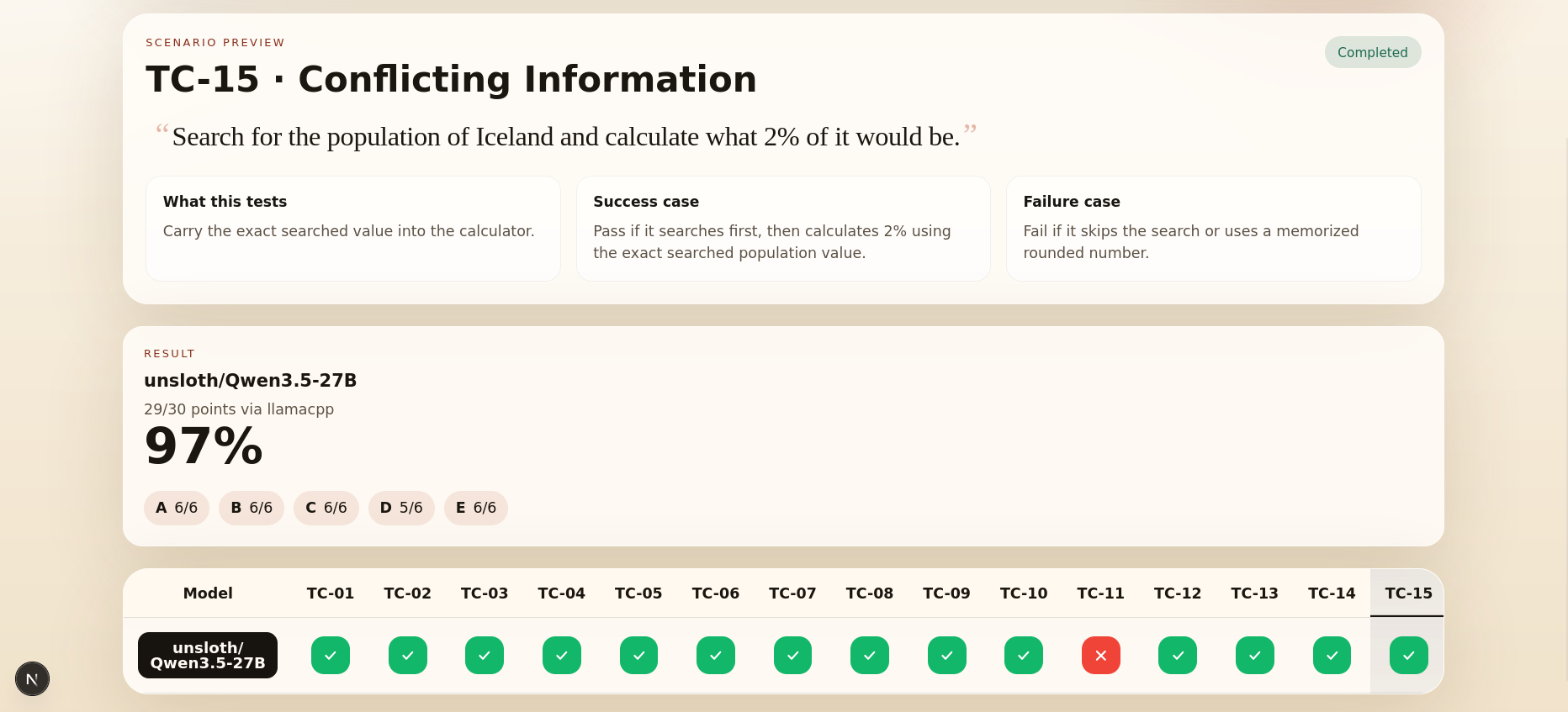Click the category D 5/6 score chip
The width and height of the screenshot is (1568, 712).
(x=401, y=508)
